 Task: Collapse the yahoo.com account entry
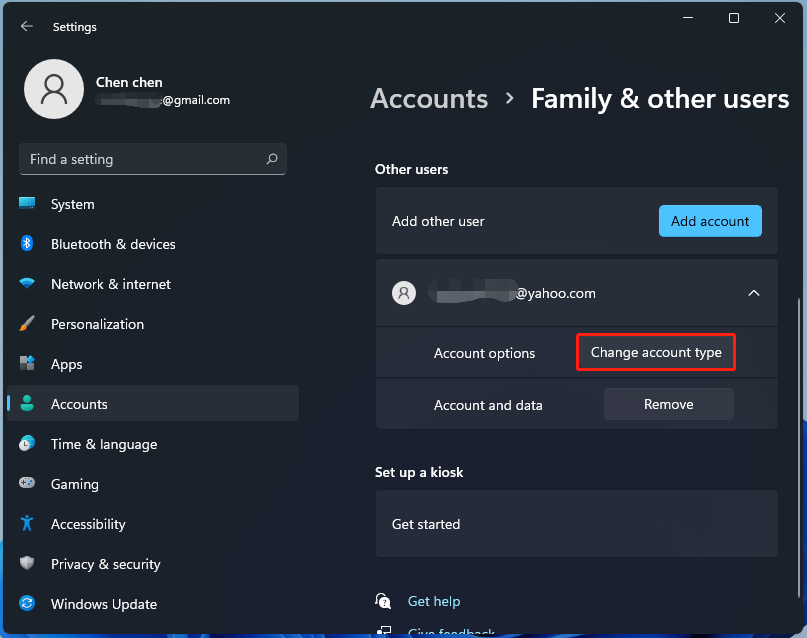pos(754,293)
